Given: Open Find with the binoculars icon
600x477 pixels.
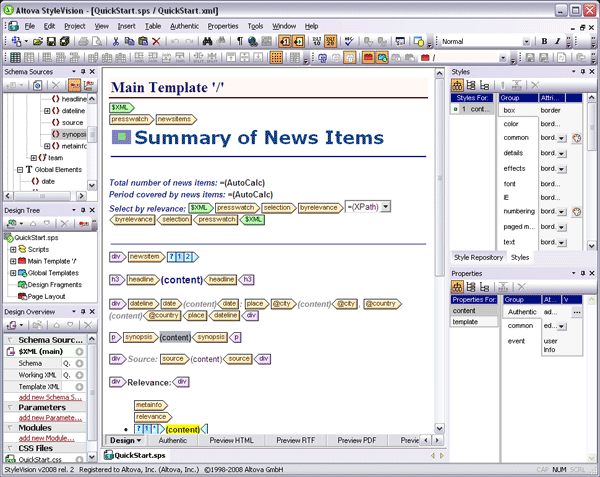Looking at the screenshot, I should pyautogui.click(x=207, y=41).
